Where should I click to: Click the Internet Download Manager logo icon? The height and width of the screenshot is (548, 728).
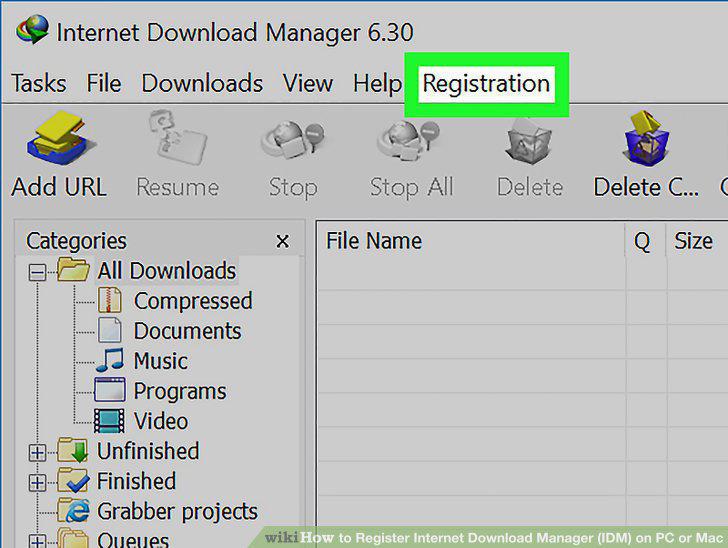pyautogui.click(x=32, y=29)
